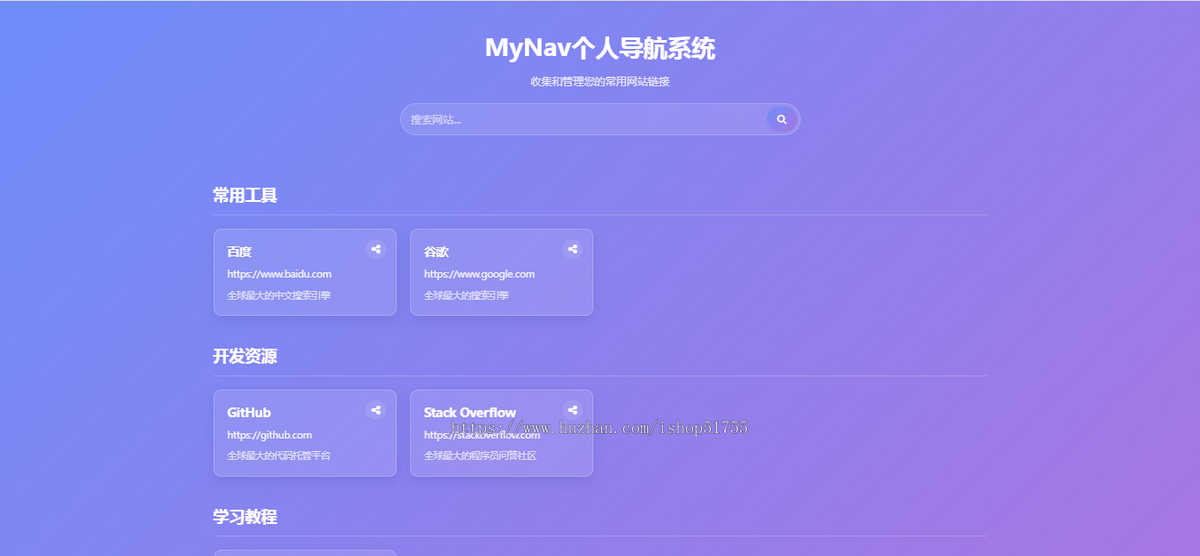Click the 学习教程 category heading

[245, 517]
